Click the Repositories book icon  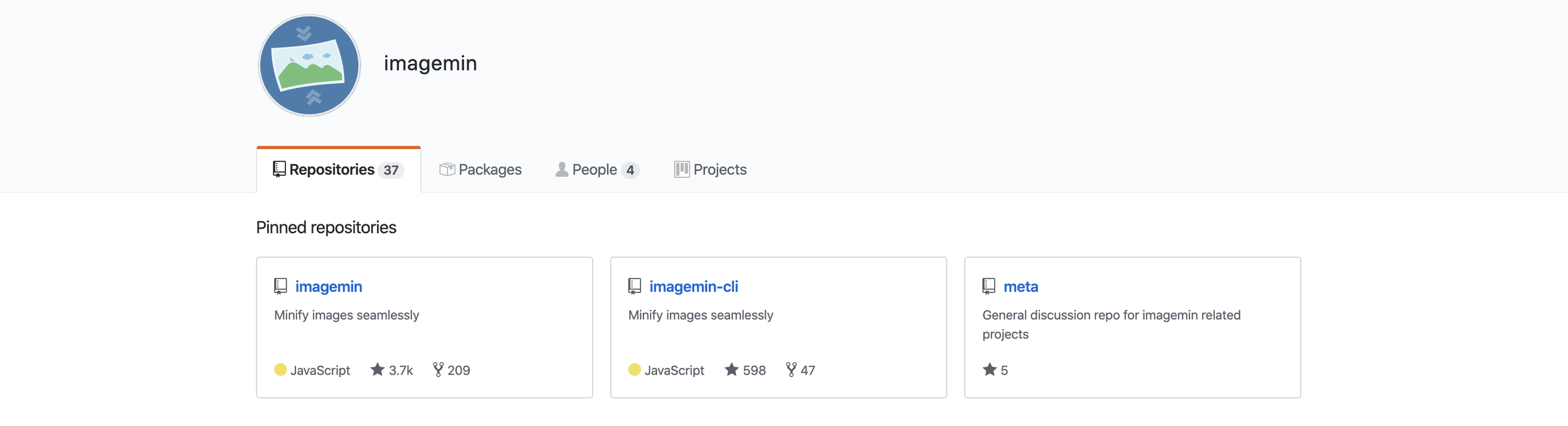click(x=279, y=169)
